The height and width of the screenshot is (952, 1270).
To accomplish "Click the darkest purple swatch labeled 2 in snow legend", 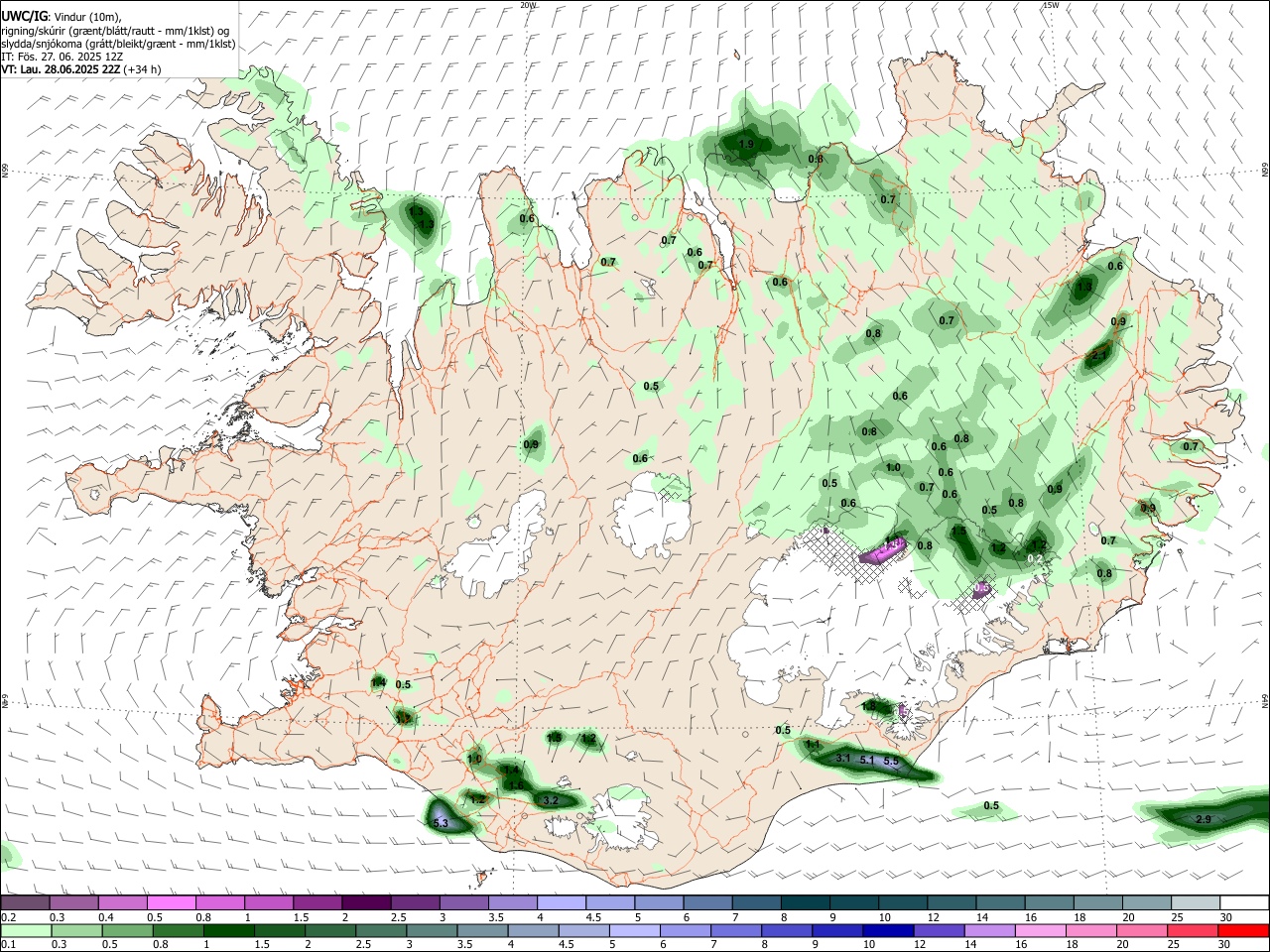I will coord(366,902).
